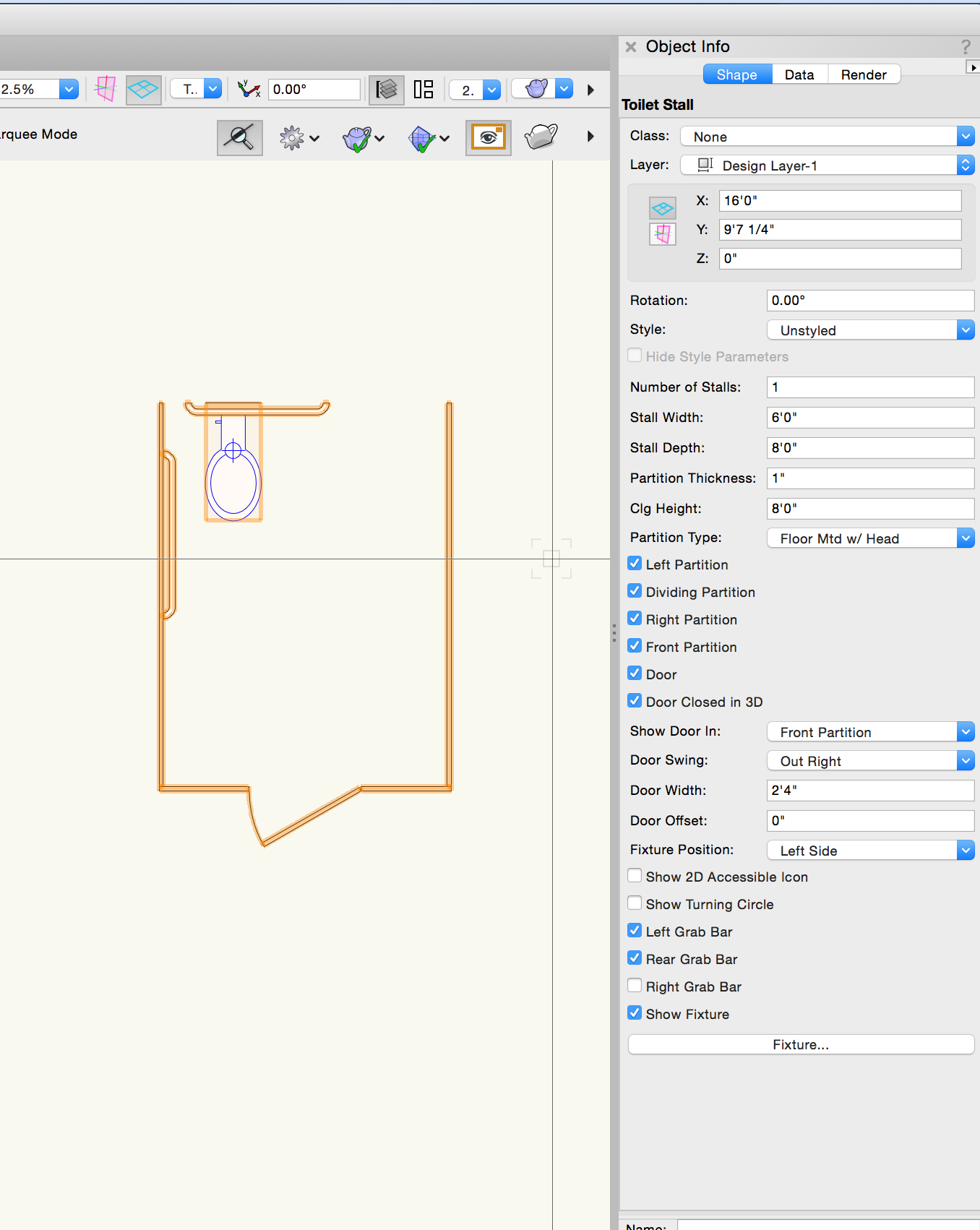Image resolution: width=980 pixels, height=1230 pixels.
Task: Enable the Right Grab Bar checkbox
Action: click(x=635, y=986)
